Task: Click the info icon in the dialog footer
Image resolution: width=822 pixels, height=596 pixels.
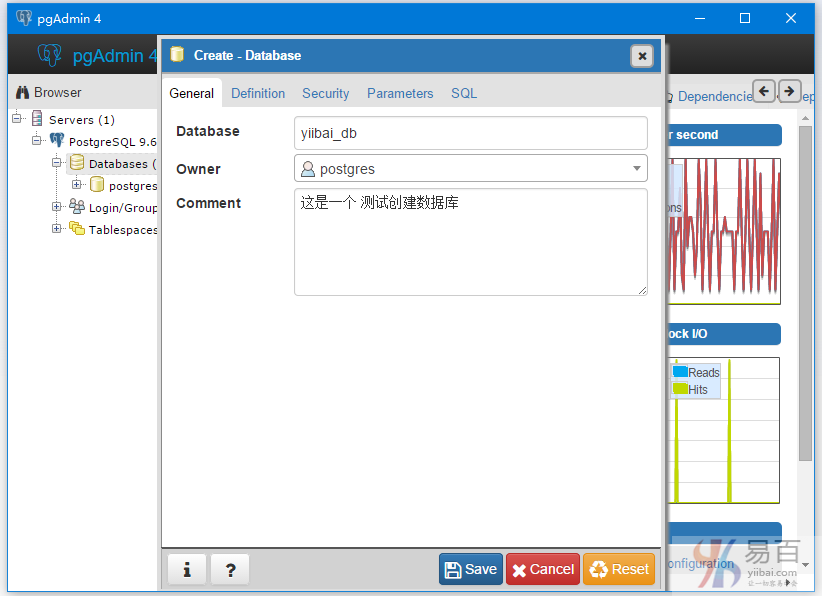Action: tap(187, 569)
